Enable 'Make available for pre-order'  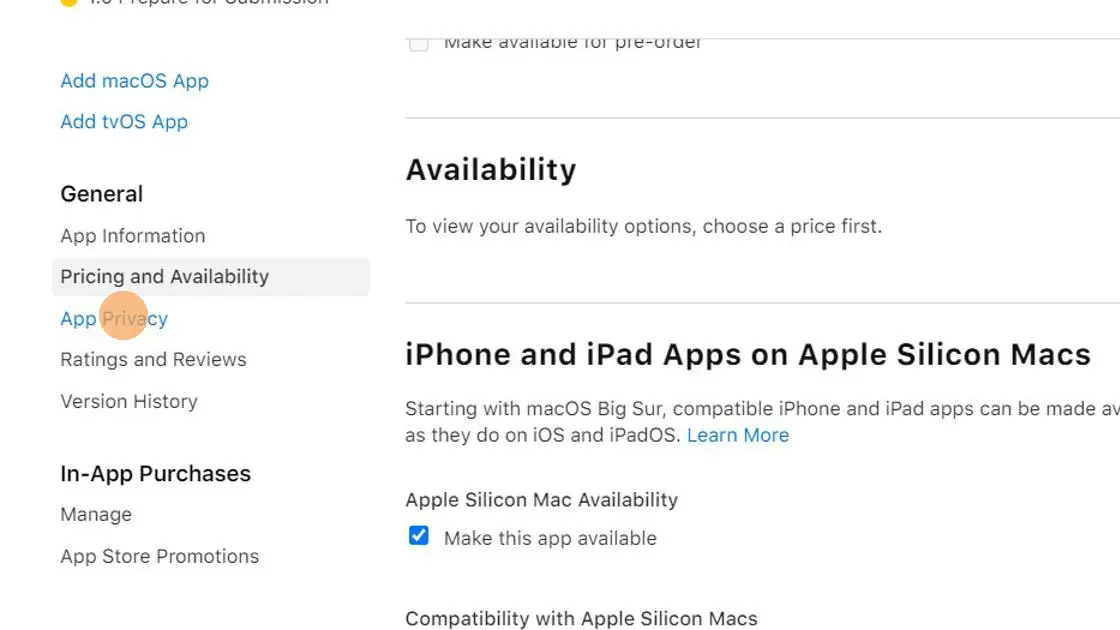pyautogui.click(x=418, y=43)
